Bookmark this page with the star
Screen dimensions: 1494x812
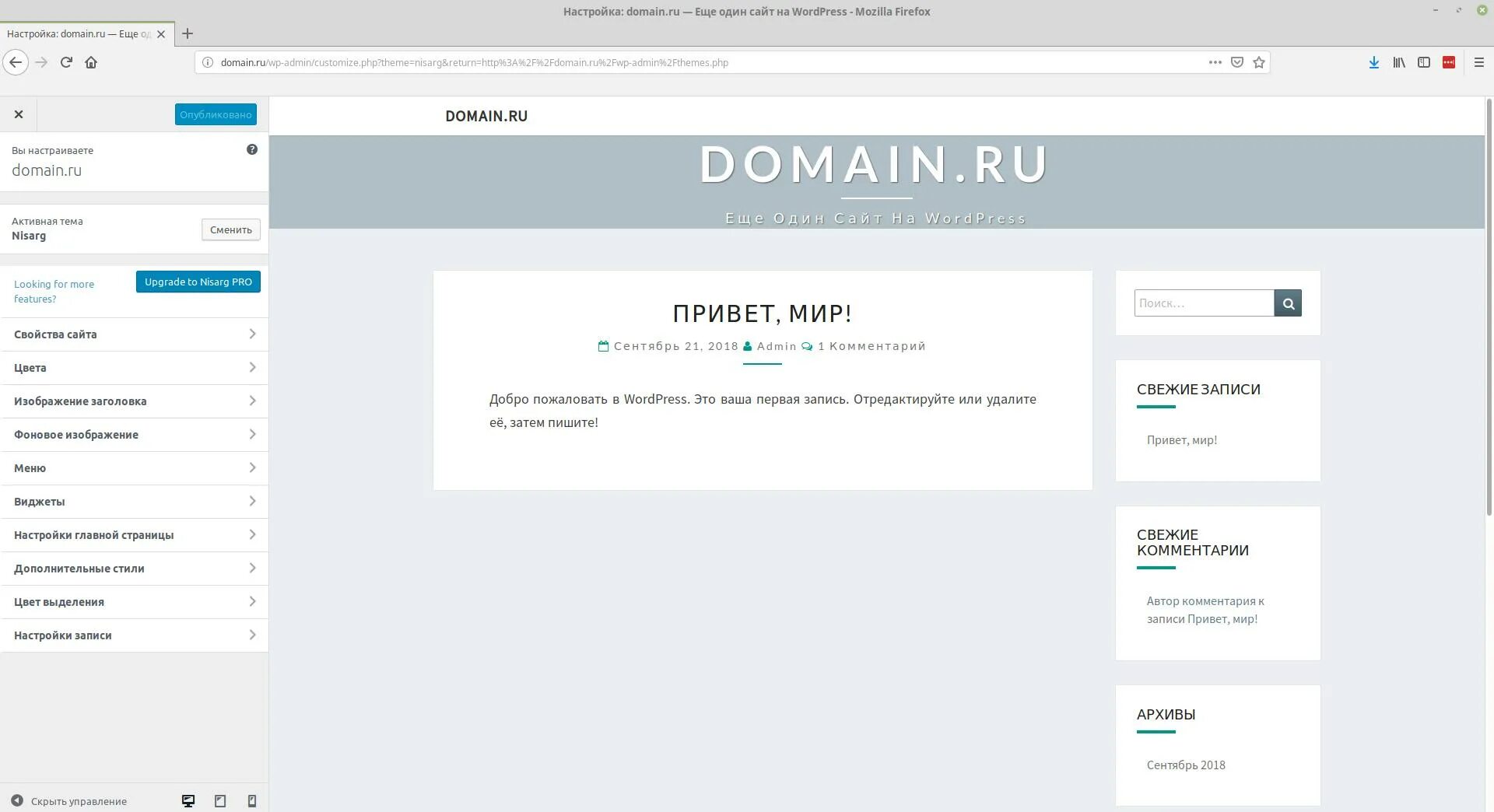1259,62
